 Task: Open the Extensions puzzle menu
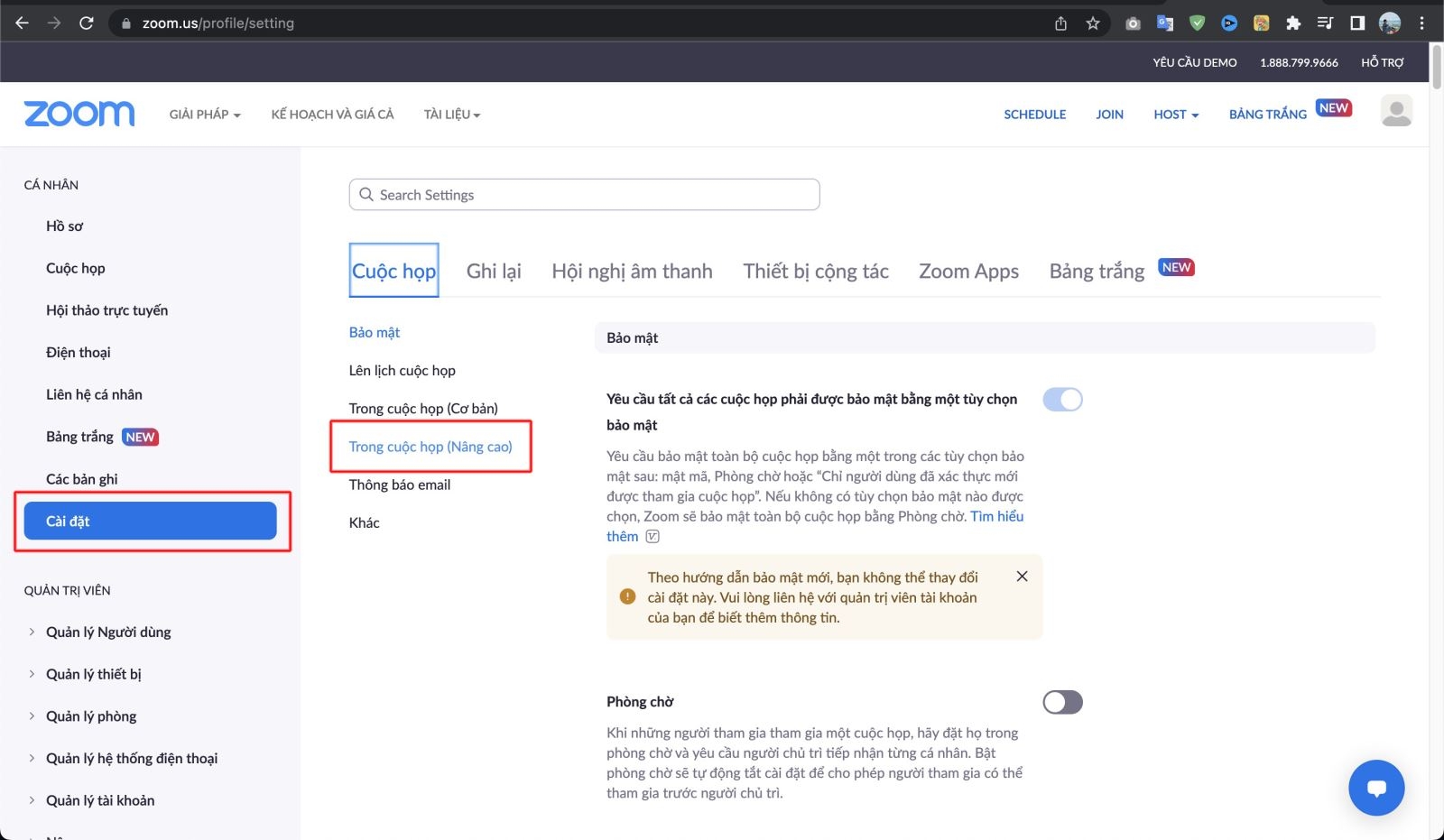pyautogui.click(x=1293, y=23)
